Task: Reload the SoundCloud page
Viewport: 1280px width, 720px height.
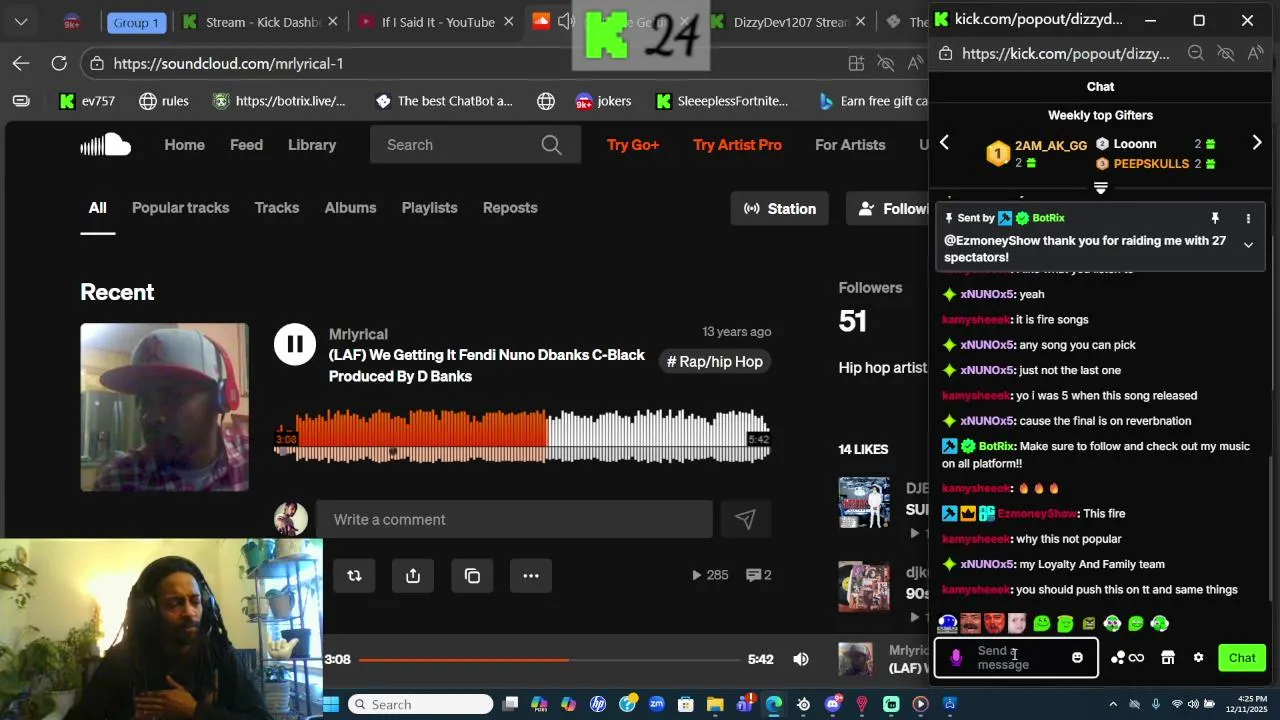Action: point(59,63)
